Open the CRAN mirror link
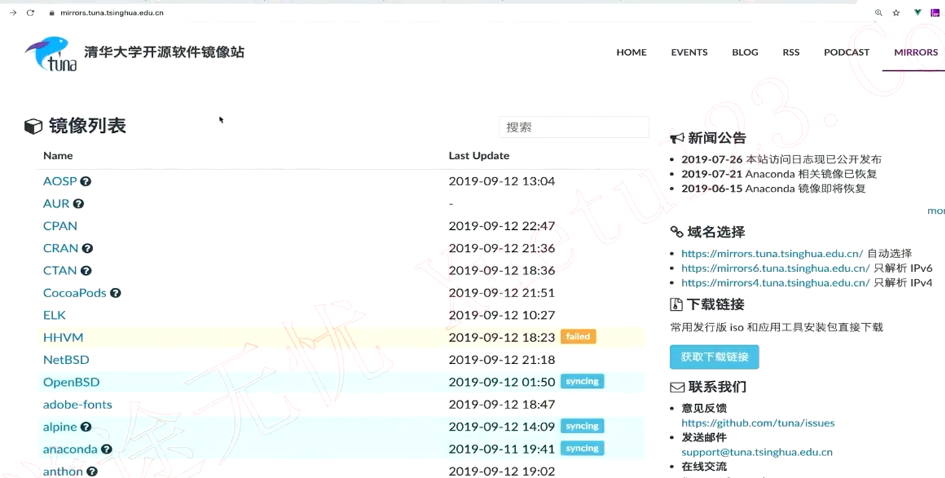Image resolution: width=945 pixels, height=478 pixels. [60, 248]
